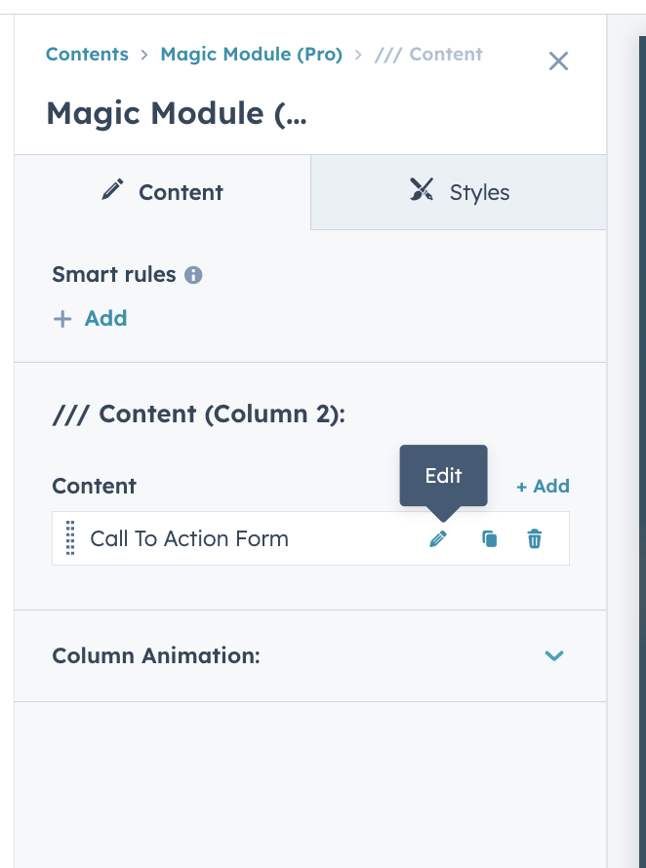The width and height of the screenshot is (646, 868).
Task: Click the Magic Module panel title
Action: point(177,113)
